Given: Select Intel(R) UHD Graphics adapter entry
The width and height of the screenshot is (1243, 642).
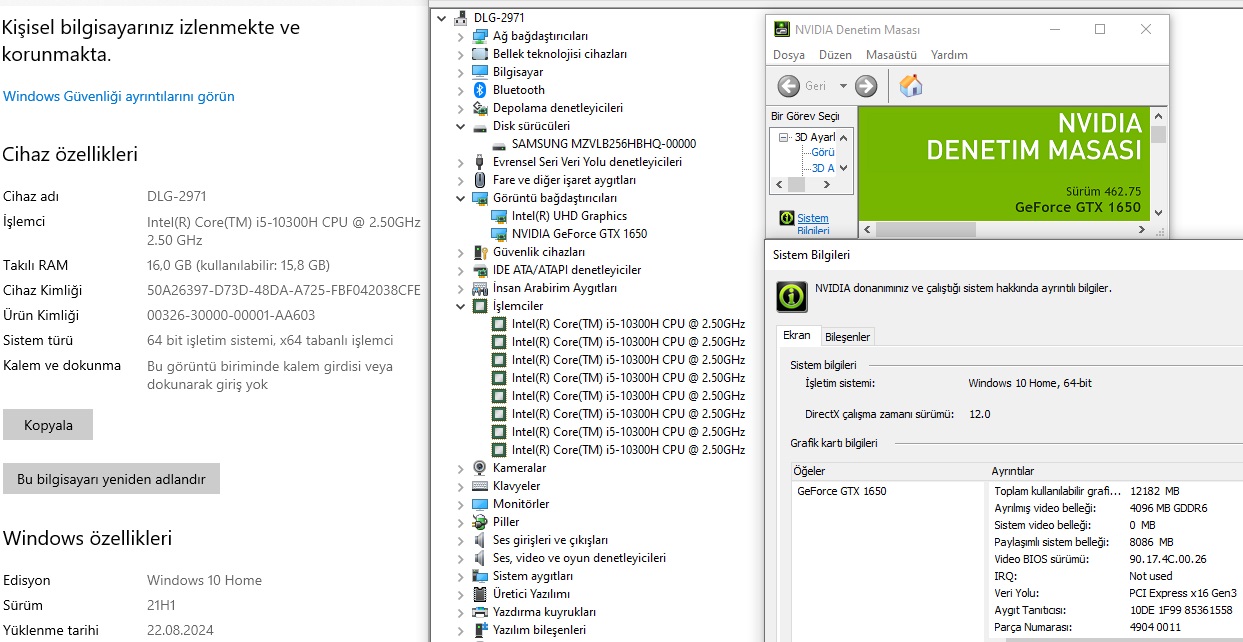Looking at the screenshot, I should click(x=569, y=216).
